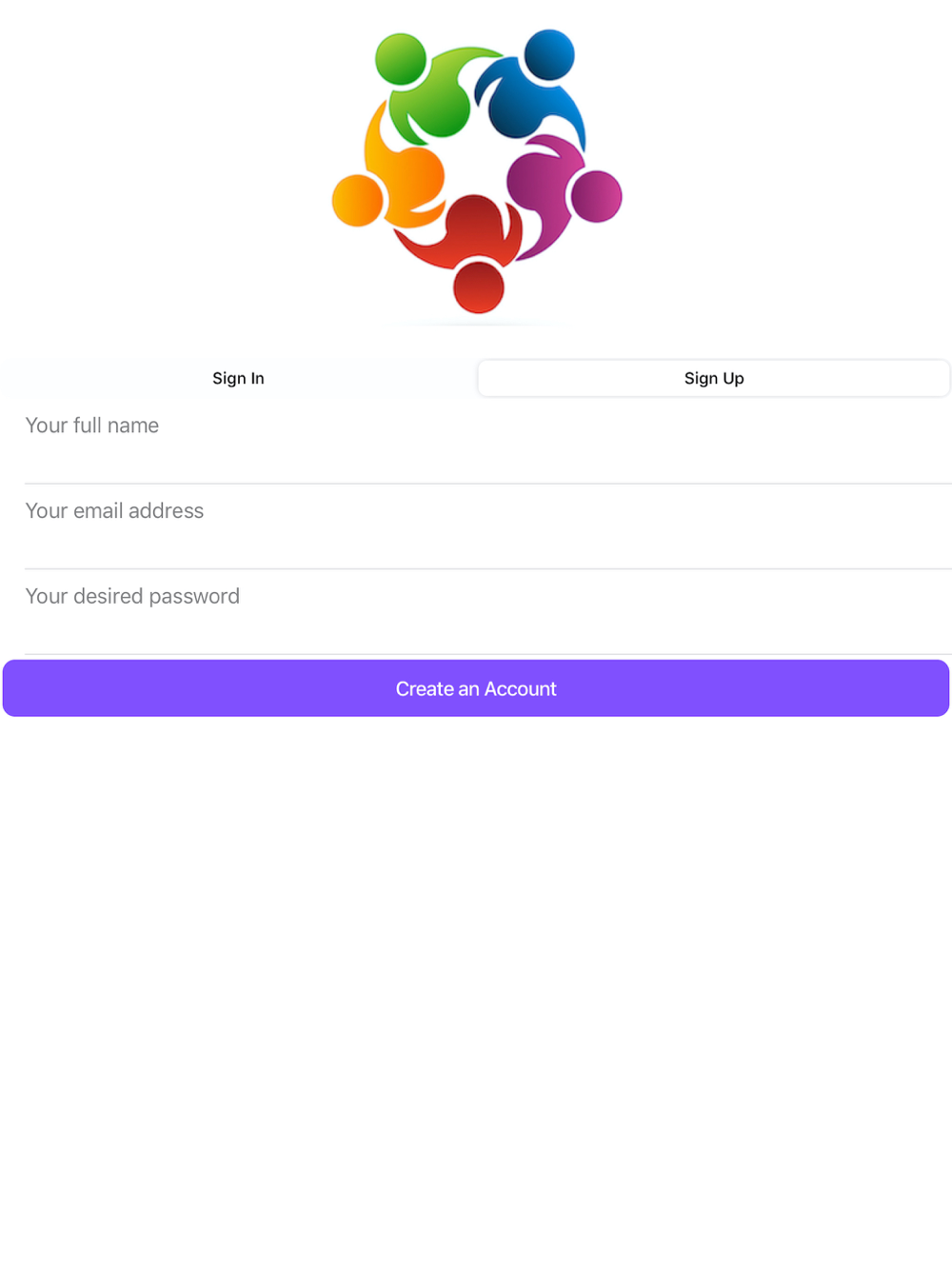Select the Sign Up tab
952x1270 pixels.
point(714,378)
